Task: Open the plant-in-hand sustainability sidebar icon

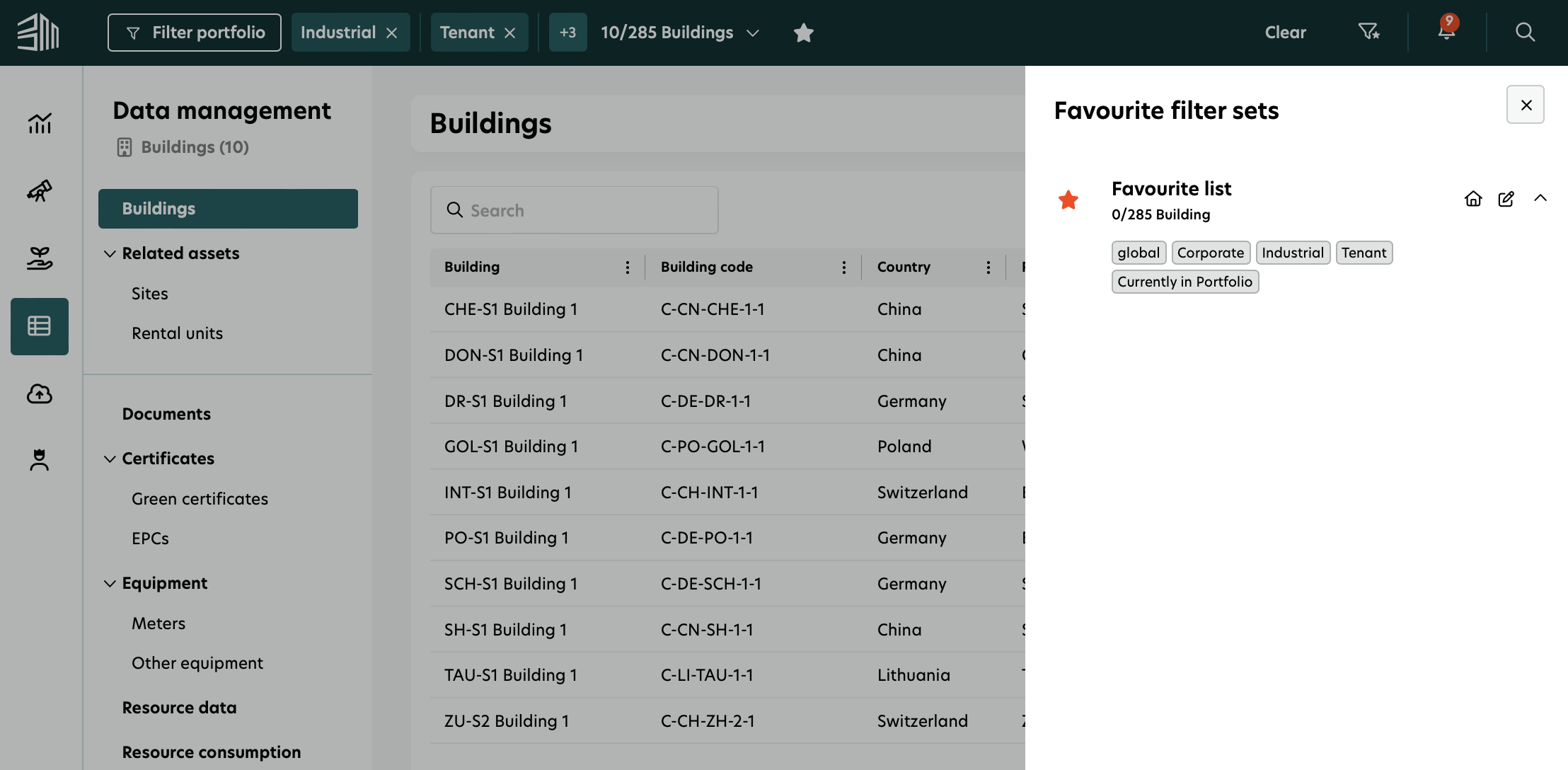Action: [x=40, y=258]
